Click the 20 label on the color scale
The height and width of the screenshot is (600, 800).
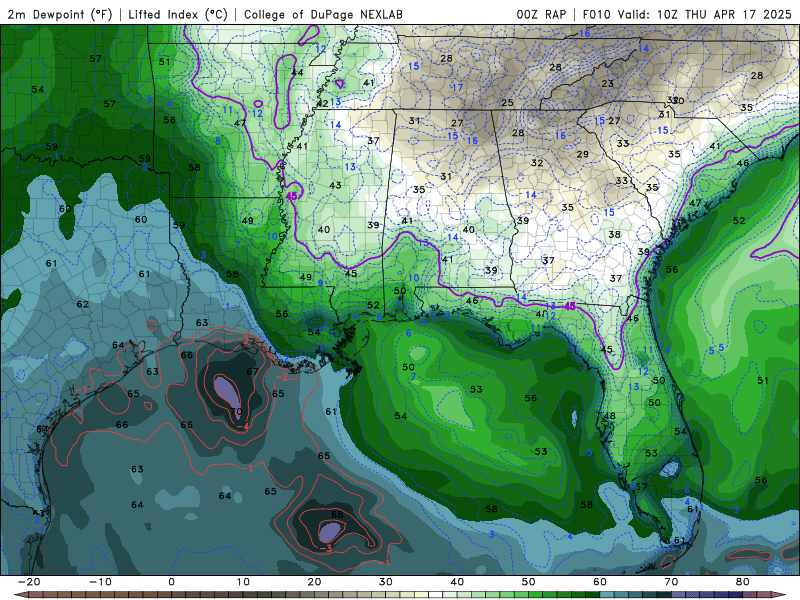[x=314, y=582]
